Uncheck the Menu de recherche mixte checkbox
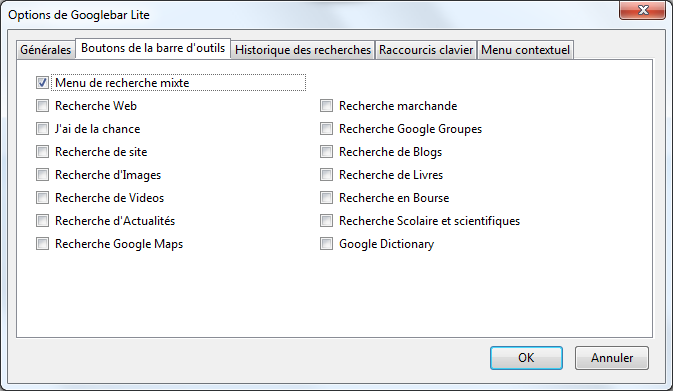 pos(42,82)
